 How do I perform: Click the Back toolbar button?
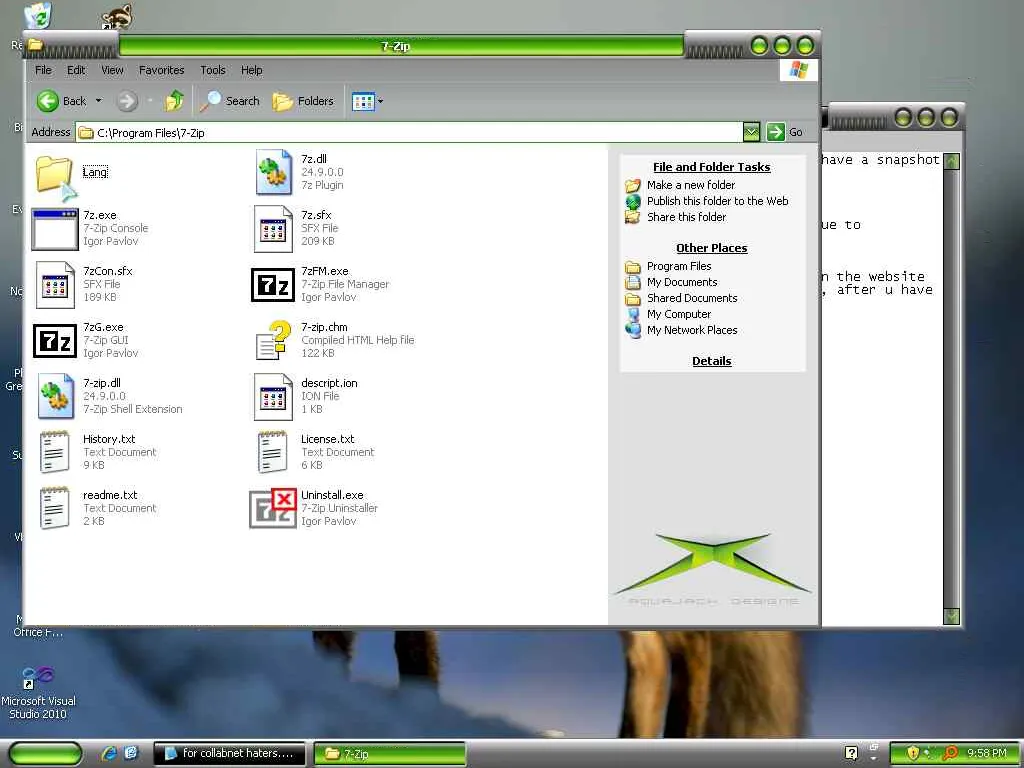click(61, 101)
